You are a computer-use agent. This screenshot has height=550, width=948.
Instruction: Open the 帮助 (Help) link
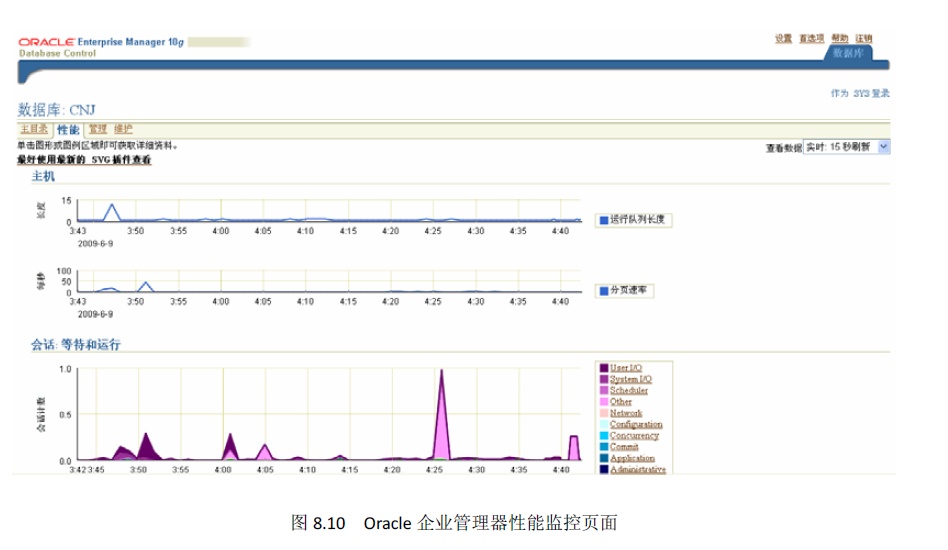(840, 39)
